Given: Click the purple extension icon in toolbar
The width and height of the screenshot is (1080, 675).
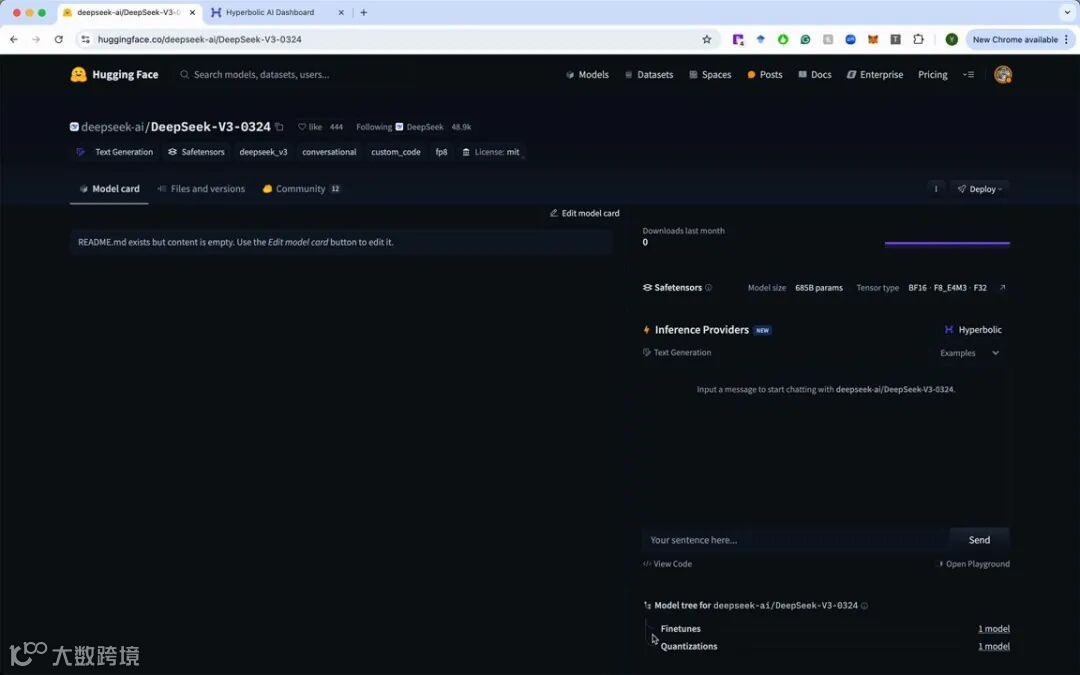Looking at the screenshot, I should coord(738,39).
